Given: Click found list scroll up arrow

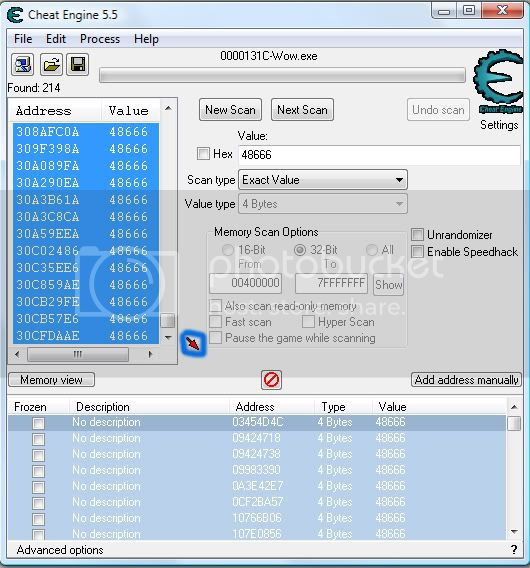Looking at the screenshot, I should (168, 108).
